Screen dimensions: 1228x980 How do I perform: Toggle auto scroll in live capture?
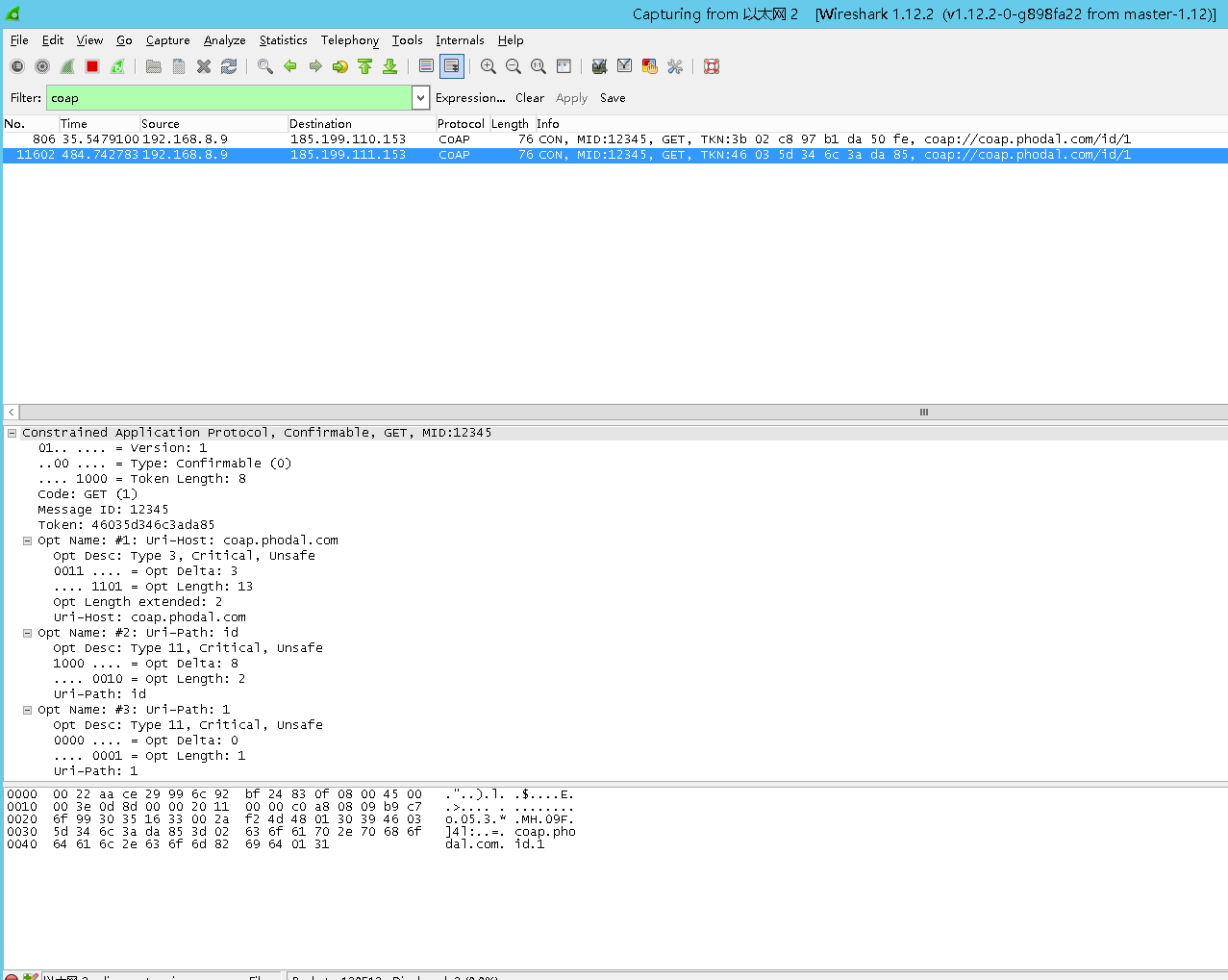pos(451,66)
